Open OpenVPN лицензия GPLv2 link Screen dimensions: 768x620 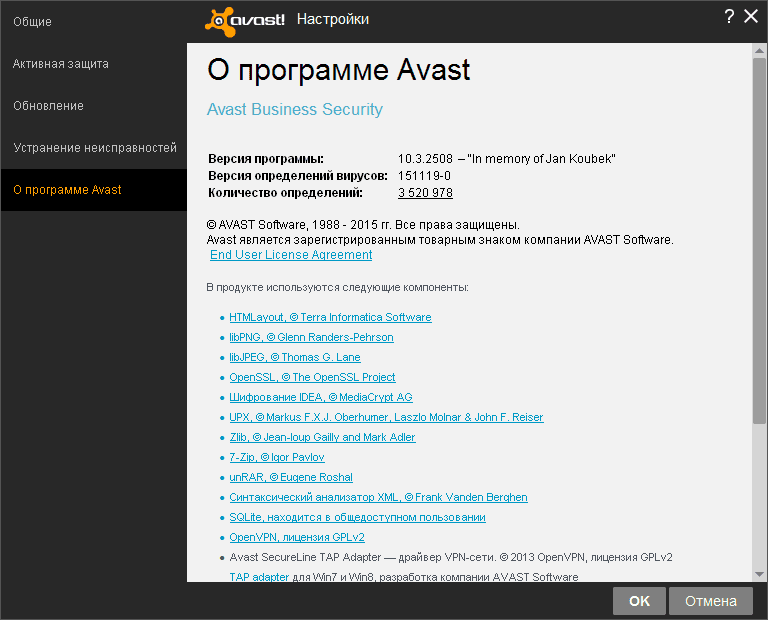click(x=297, y=537)
